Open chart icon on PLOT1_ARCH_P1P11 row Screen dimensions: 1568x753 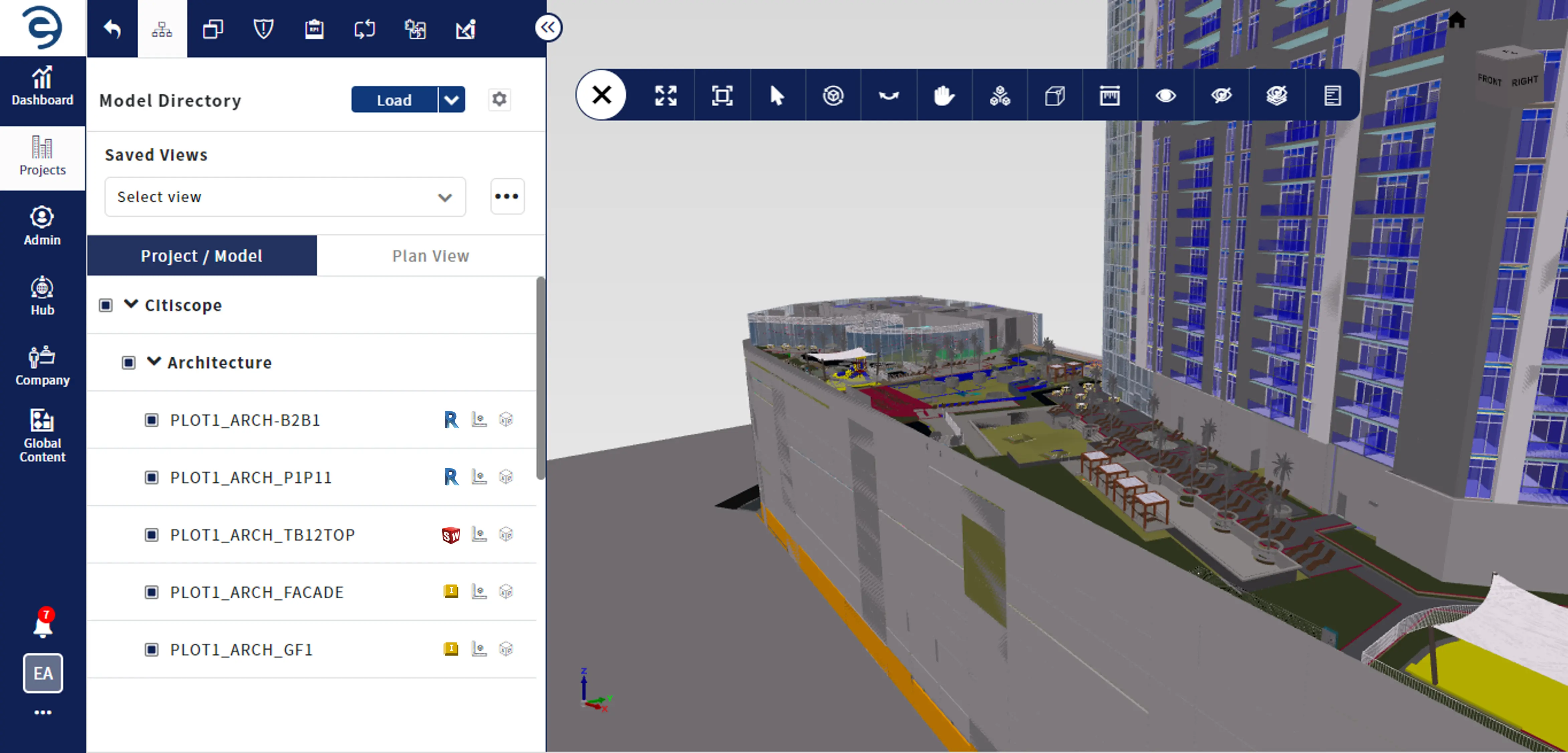pyautogui.click(x=479, y=477)
